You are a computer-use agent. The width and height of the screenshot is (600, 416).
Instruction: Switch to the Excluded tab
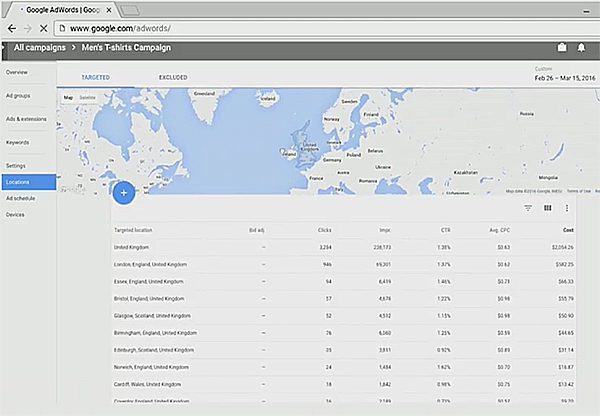click(x=173, y=77)
